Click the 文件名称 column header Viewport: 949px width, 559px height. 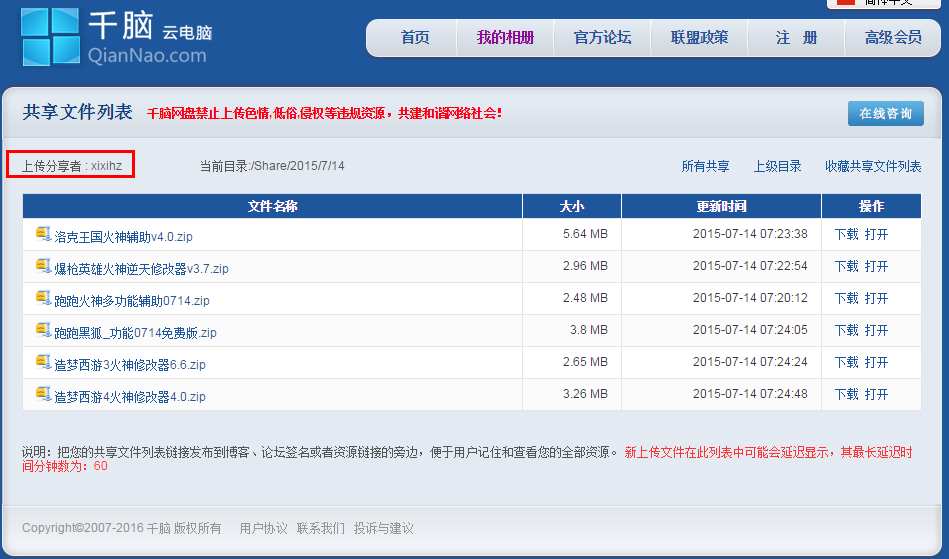point(272,206)
